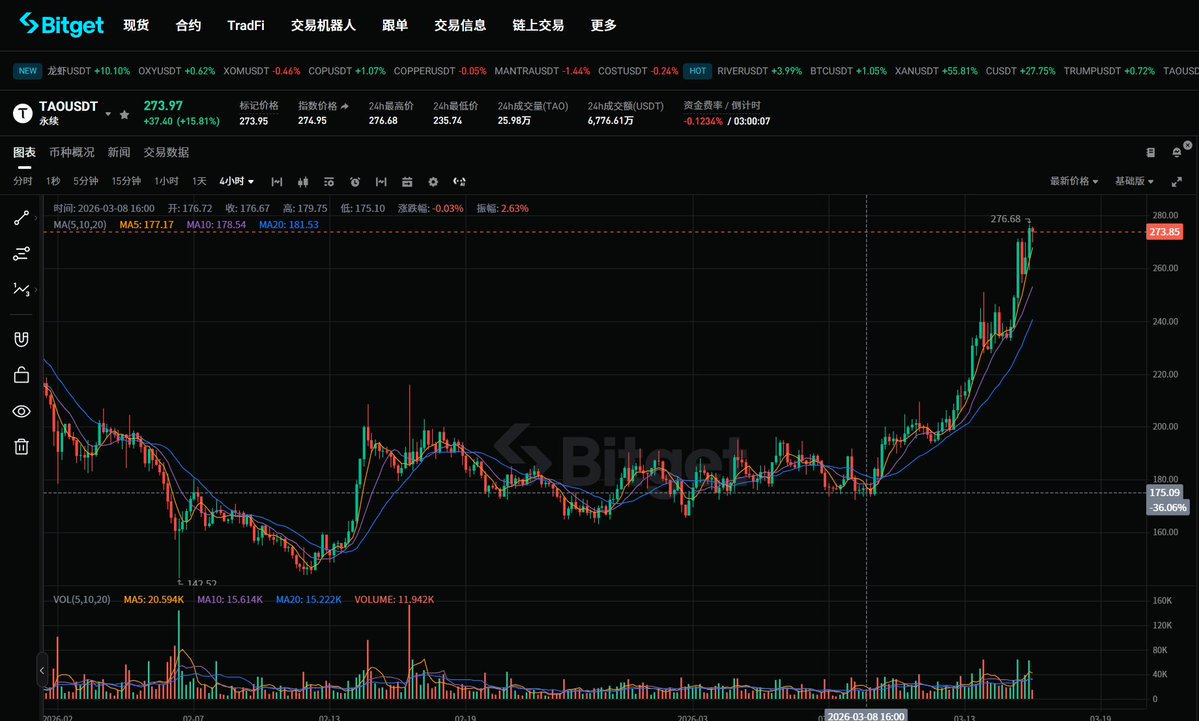Click the second range measure icon in toolbar

[x=381, y=182]
